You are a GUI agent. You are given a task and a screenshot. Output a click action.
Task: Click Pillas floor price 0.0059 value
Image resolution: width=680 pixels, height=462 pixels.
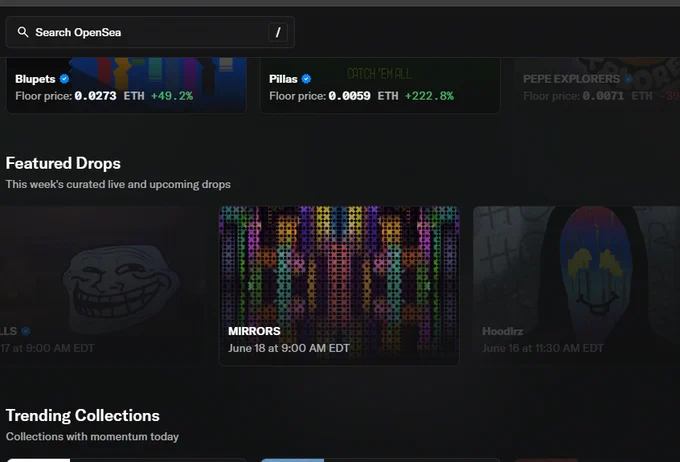[x=349, y=96]
